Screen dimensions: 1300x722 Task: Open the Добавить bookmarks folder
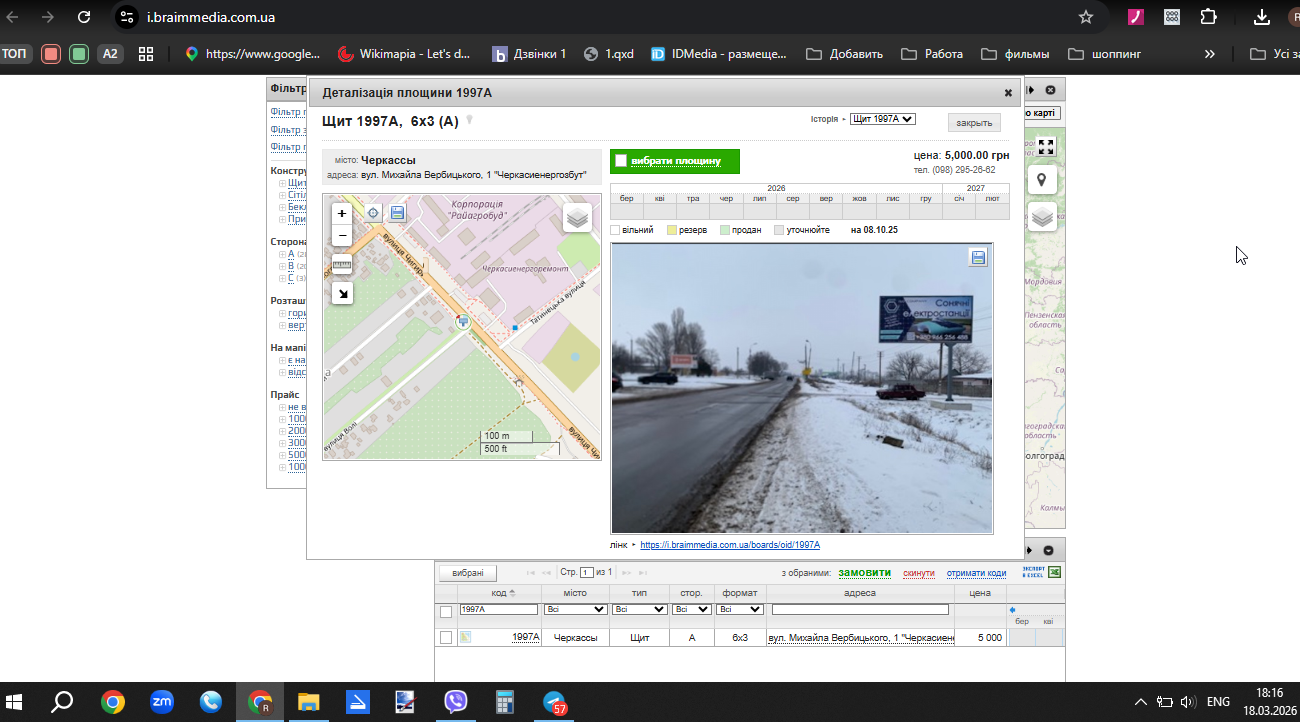pyautogui.click(x=844, y=54)
